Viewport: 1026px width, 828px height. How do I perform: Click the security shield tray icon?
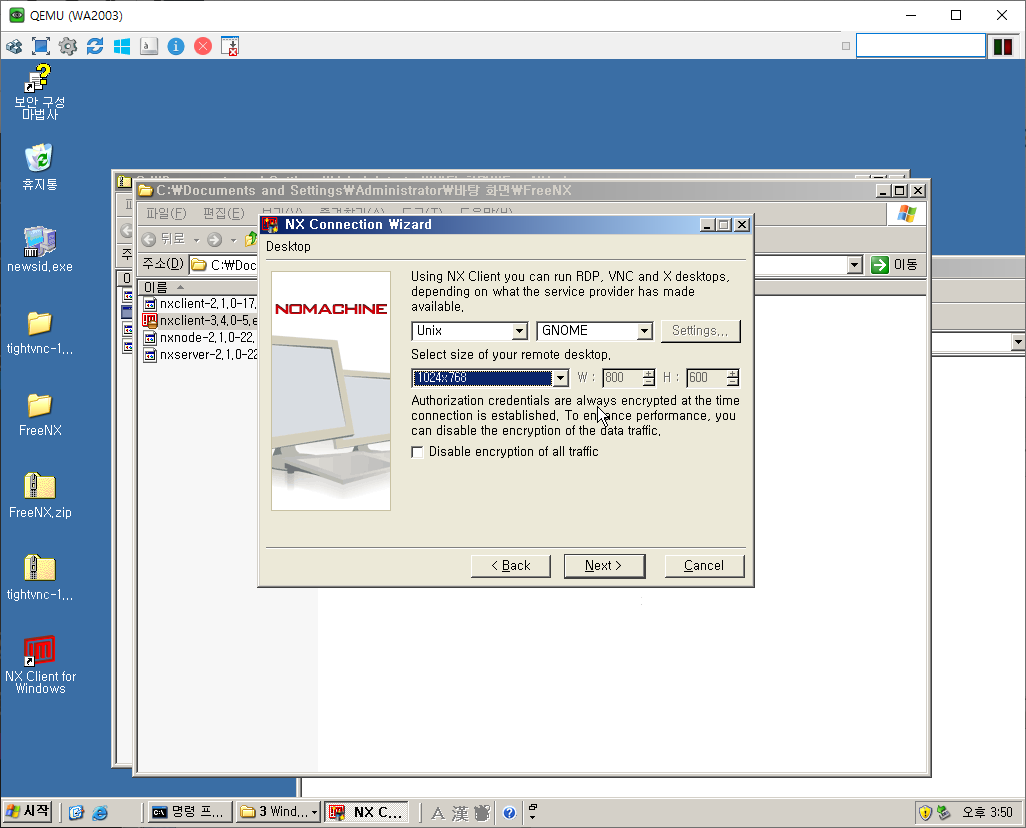click(x=925, y=813)
